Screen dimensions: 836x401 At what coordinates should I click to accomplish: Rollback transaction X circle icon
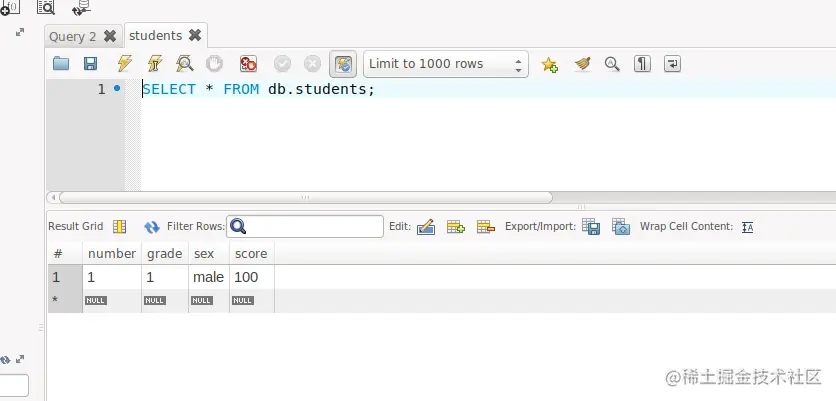[312, 64]
